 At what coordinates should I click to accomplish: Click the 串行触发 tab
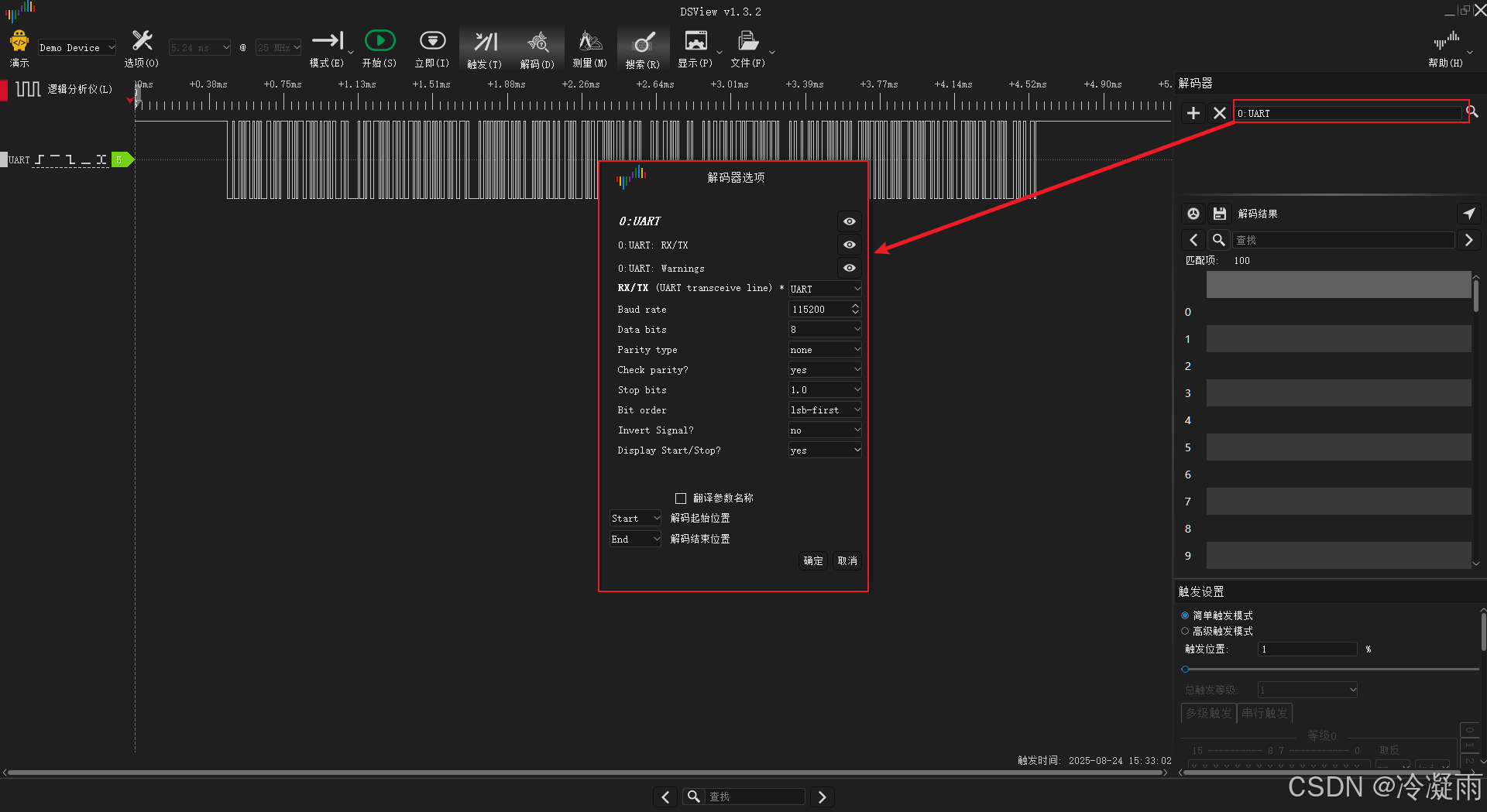(x=1265, y=713)
